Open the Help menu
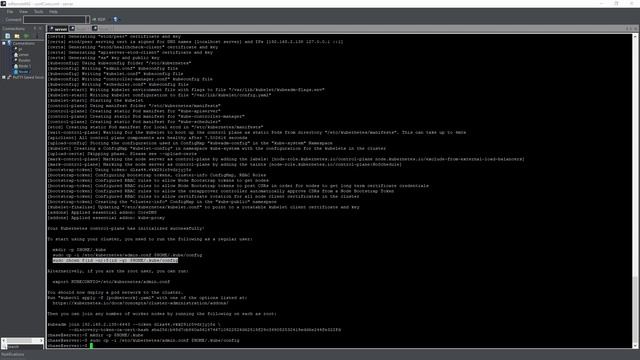The image size is (640, 360). [x=53, y=12]
